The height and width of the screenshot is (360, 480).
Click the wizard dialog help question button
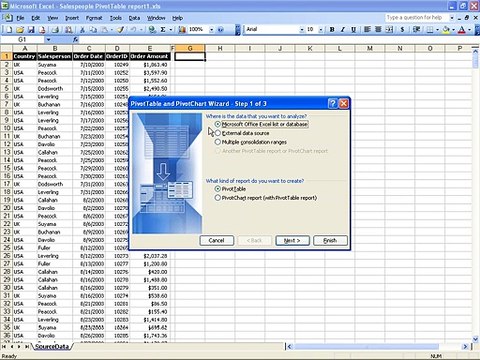pyautogui.click(x=333, y=104)
